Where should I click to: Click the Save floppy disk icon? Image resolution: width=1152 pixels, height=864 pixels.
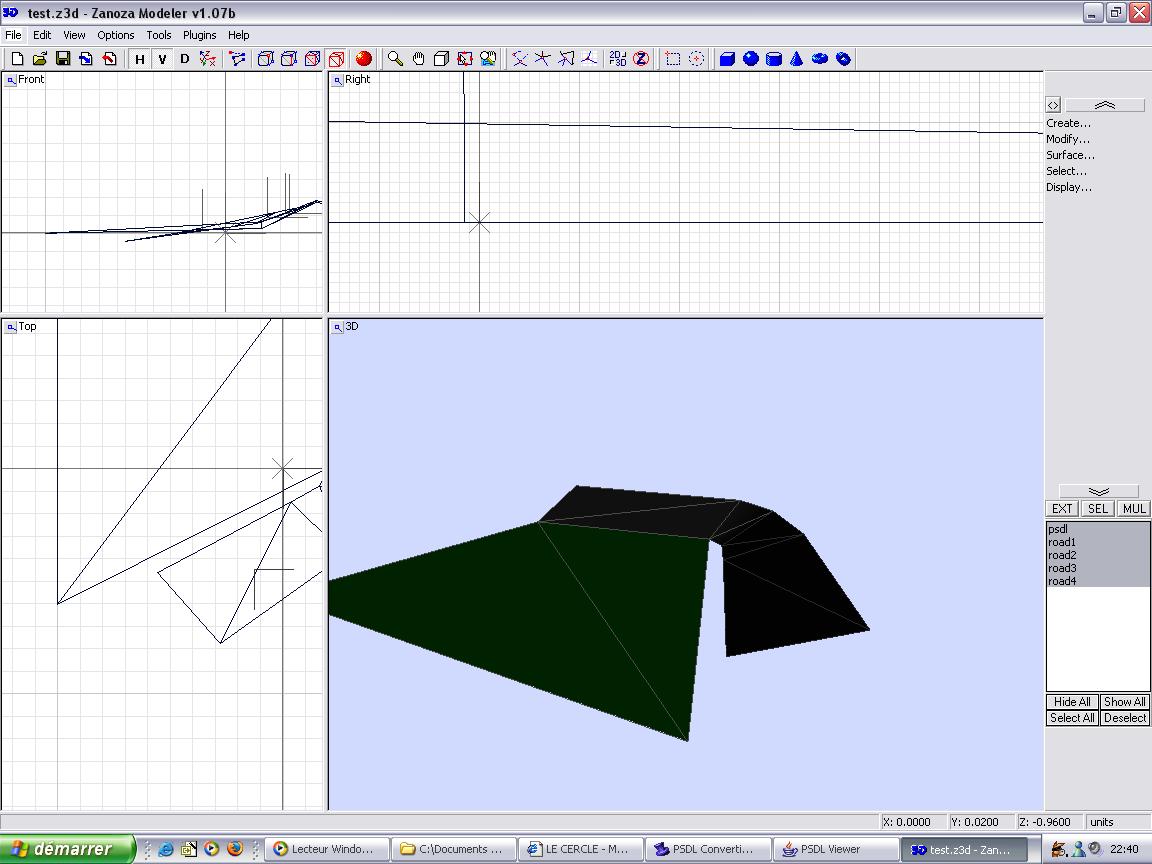(62, 59)
